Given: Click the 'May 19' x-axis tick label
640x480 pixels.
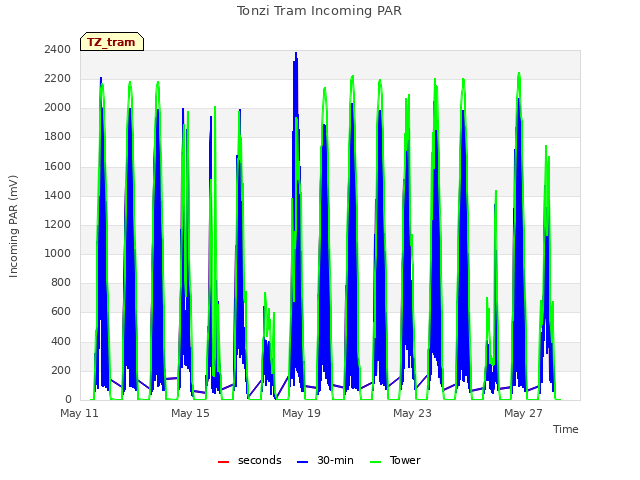Looking at the screenshot, I should 301,413.
